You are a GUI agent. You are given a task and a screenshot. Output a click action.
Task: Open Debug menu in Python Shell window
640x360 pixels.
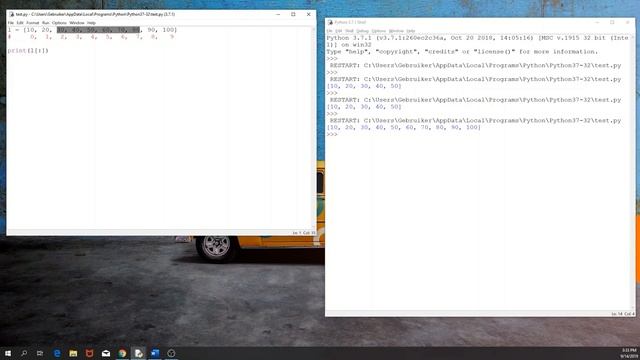[362, 31]
